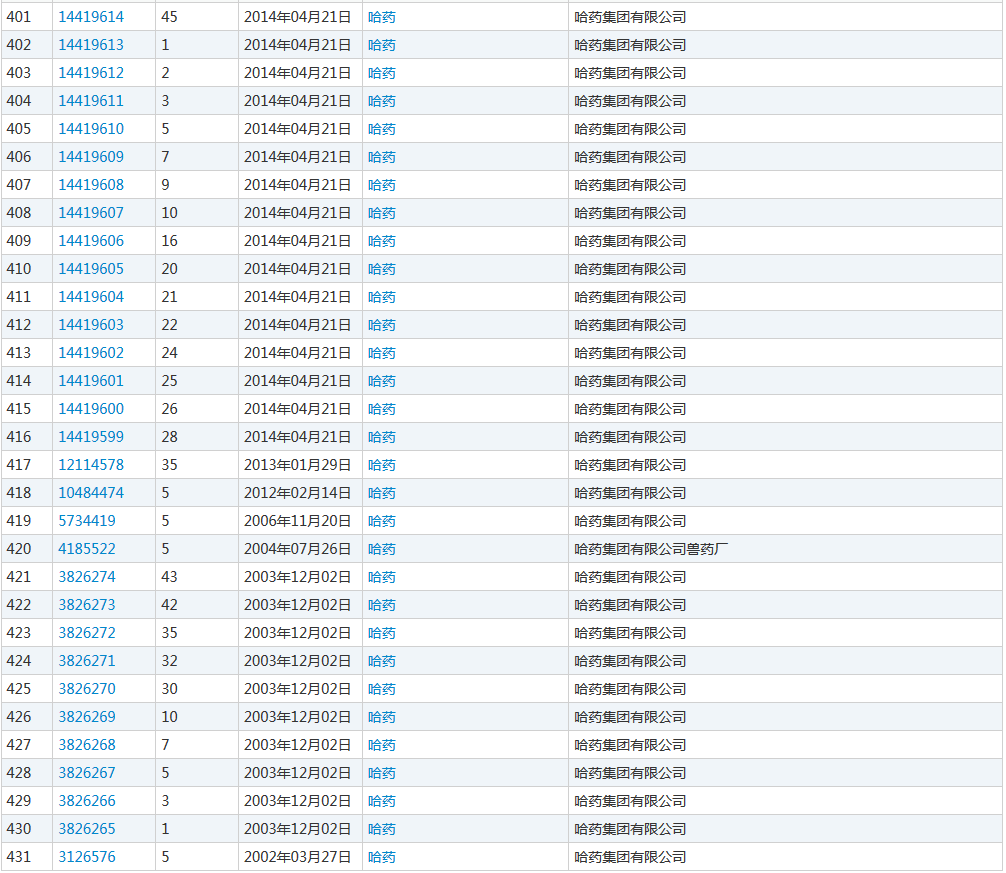Select application link 14419610
This screenshot has width=1006, height=873.
click(91, 129)
